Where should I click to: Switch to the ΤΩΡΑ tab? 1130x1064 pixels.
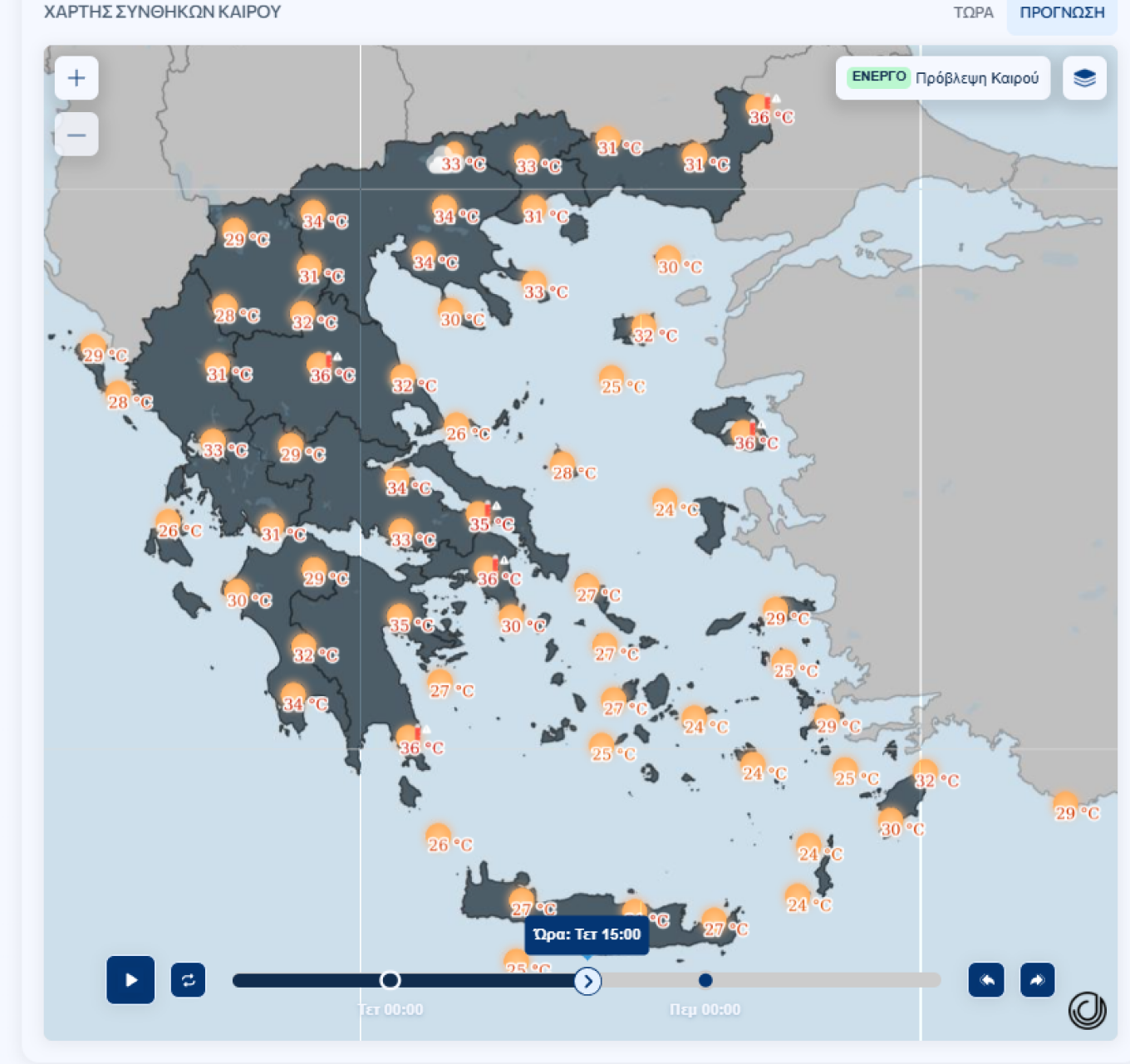973,12
